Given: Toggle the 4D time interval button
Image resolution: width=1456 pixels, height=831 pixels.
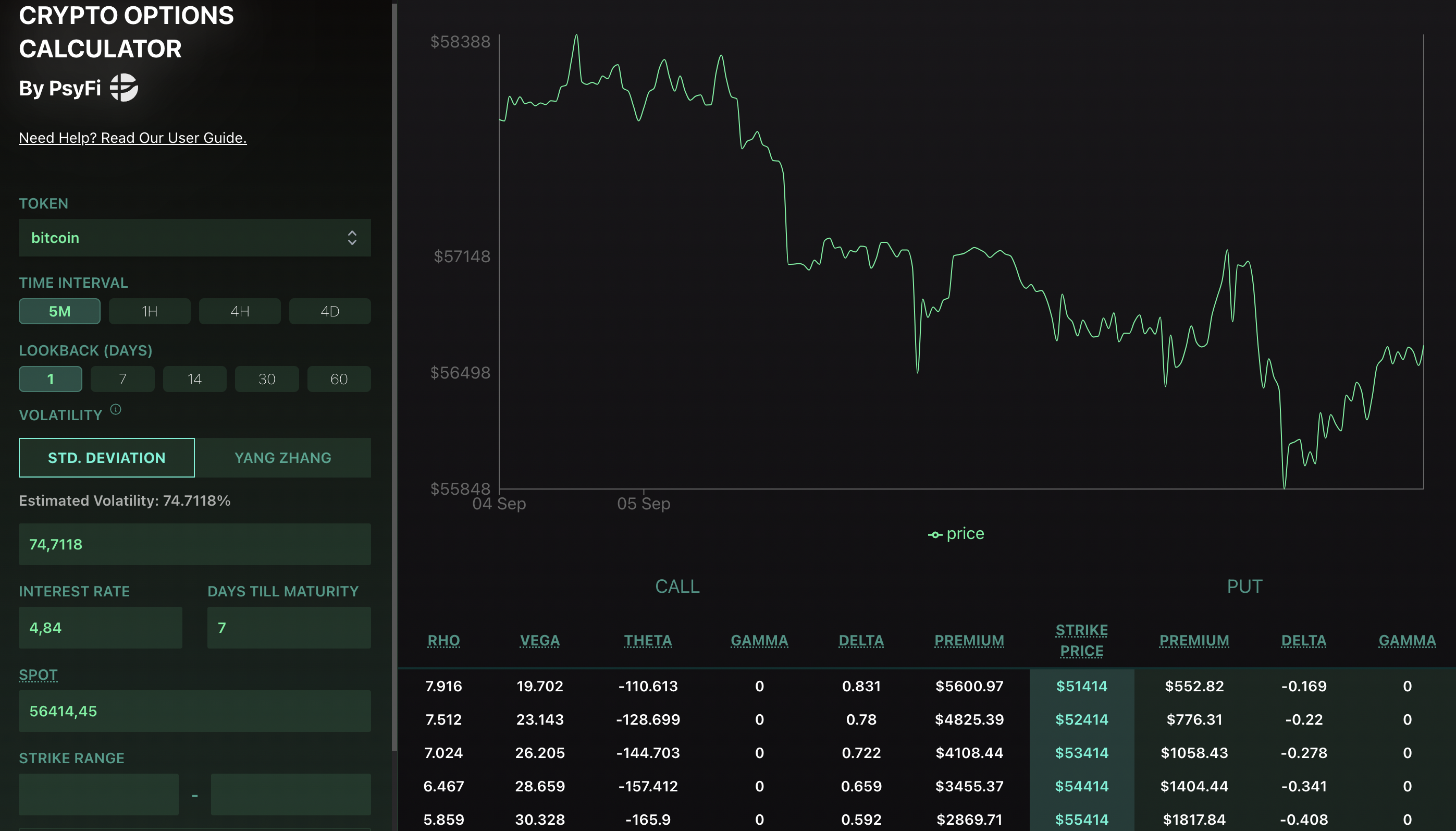Looking at the screenshot, I should tap(329, 311).
